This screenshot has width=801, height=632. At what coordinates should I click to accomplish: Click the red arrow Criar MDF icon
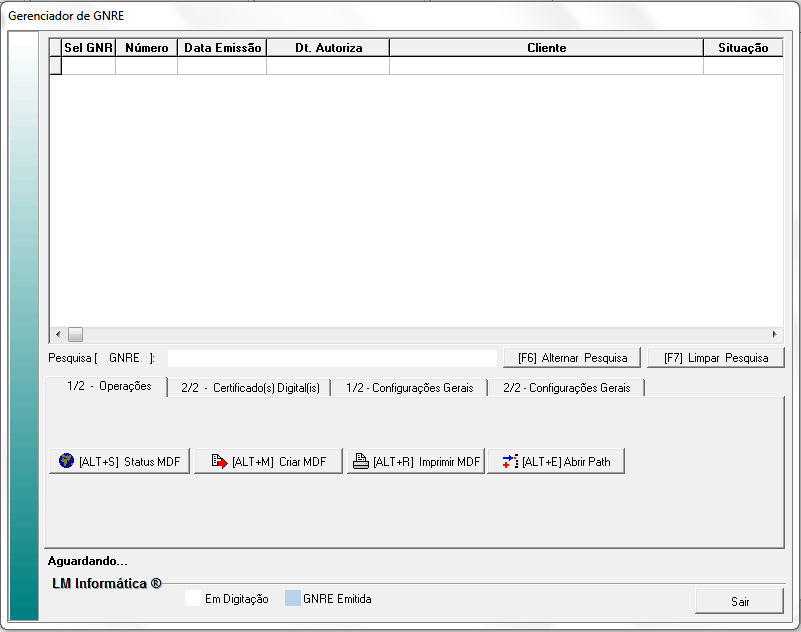coord(220,461)
